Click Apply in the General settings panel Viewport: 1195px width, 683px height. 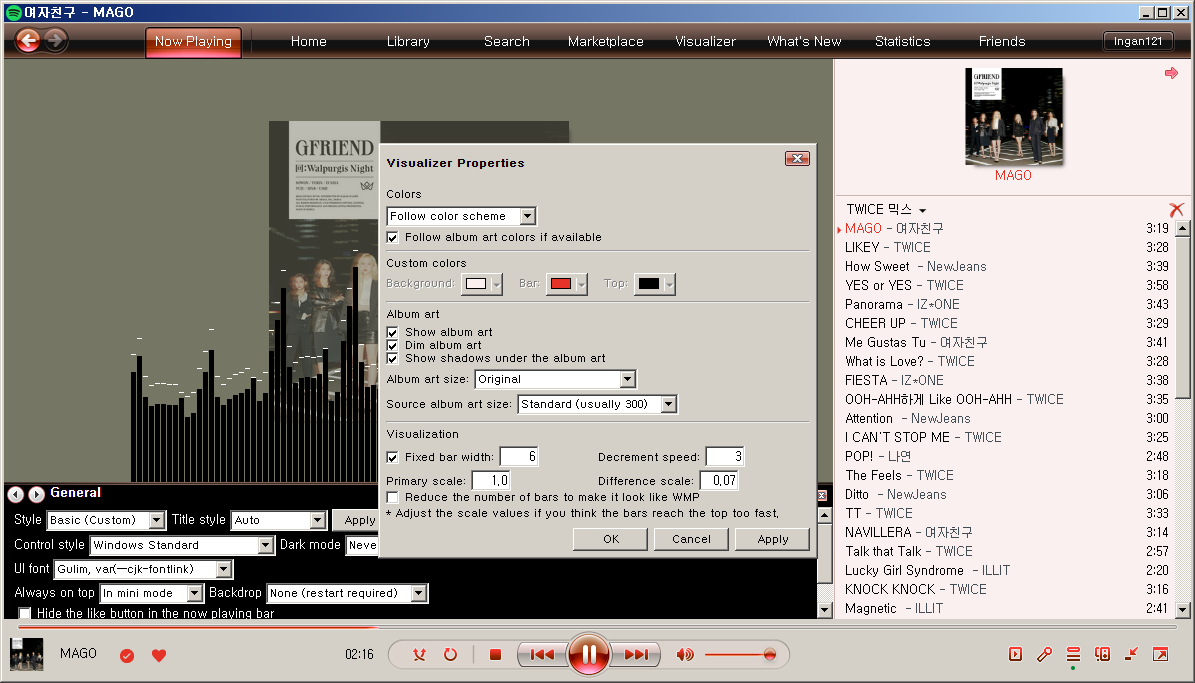pos(356,520)
